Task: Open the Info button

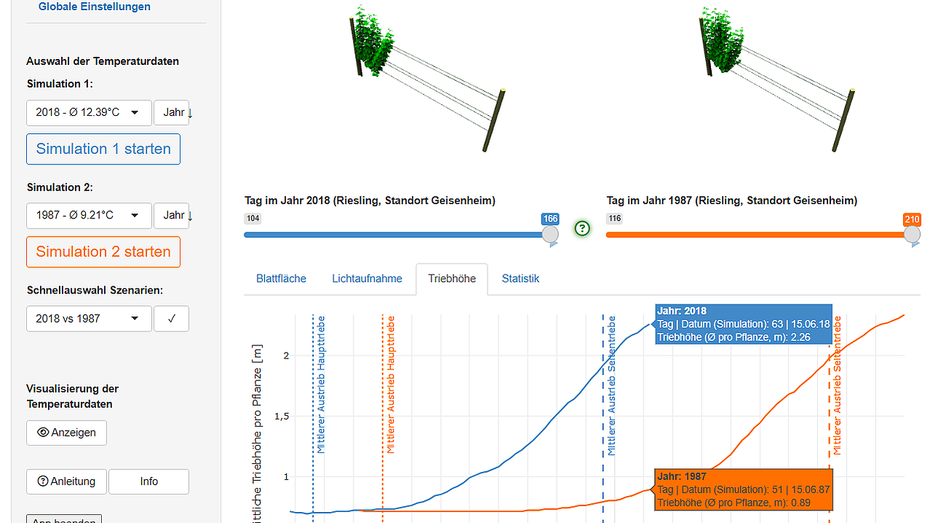Action: (x=149, y=481)
